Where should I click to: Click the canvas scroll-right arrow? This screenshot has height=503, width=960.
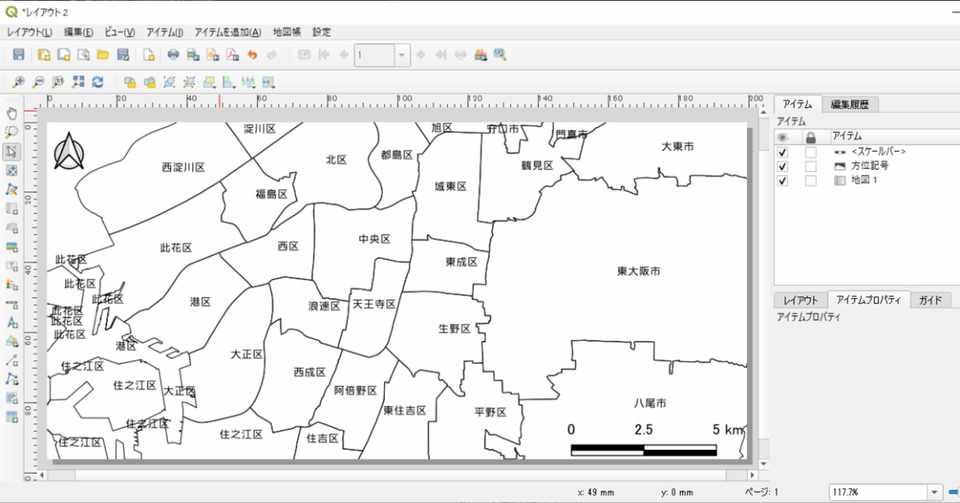click(752, 475)
